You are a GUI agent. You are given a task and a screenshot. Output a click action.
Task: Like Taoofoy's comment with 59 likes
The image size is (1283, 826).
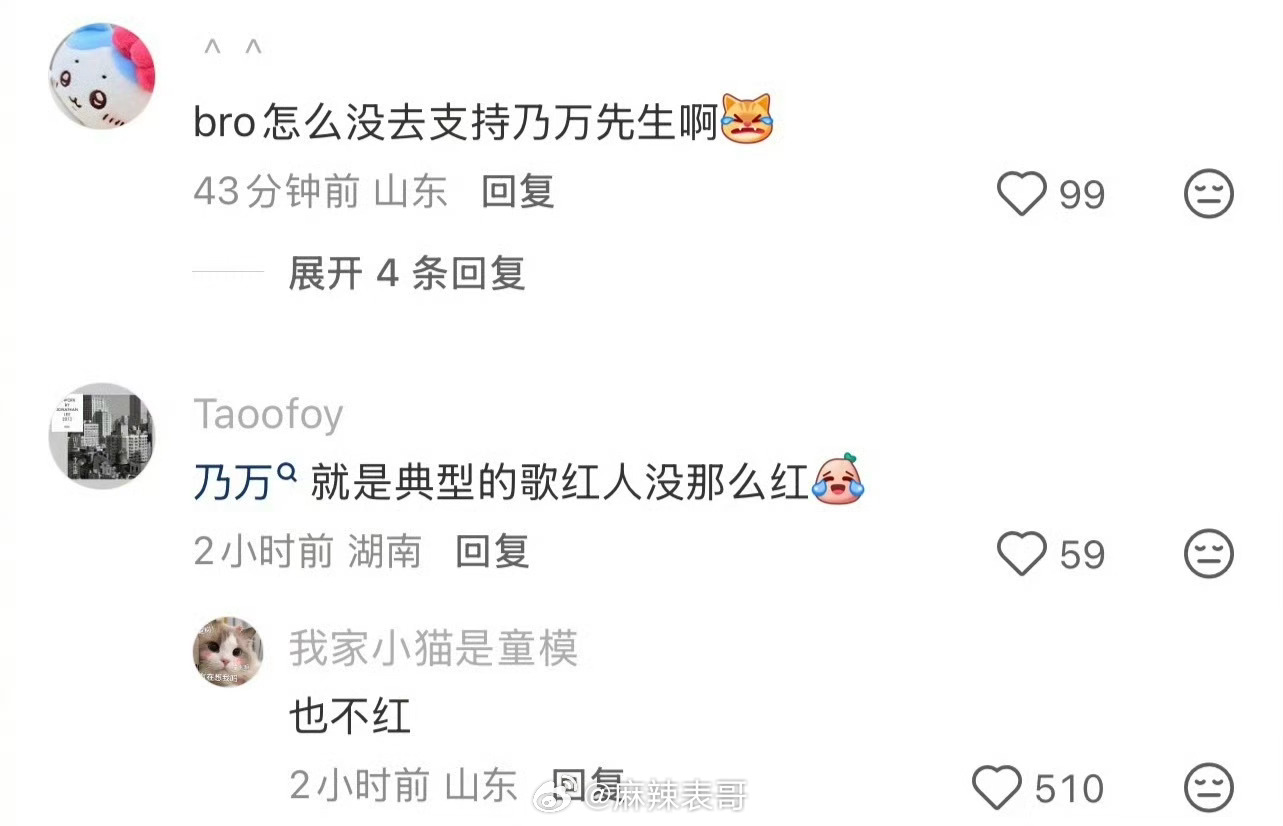pos(1022,553)
